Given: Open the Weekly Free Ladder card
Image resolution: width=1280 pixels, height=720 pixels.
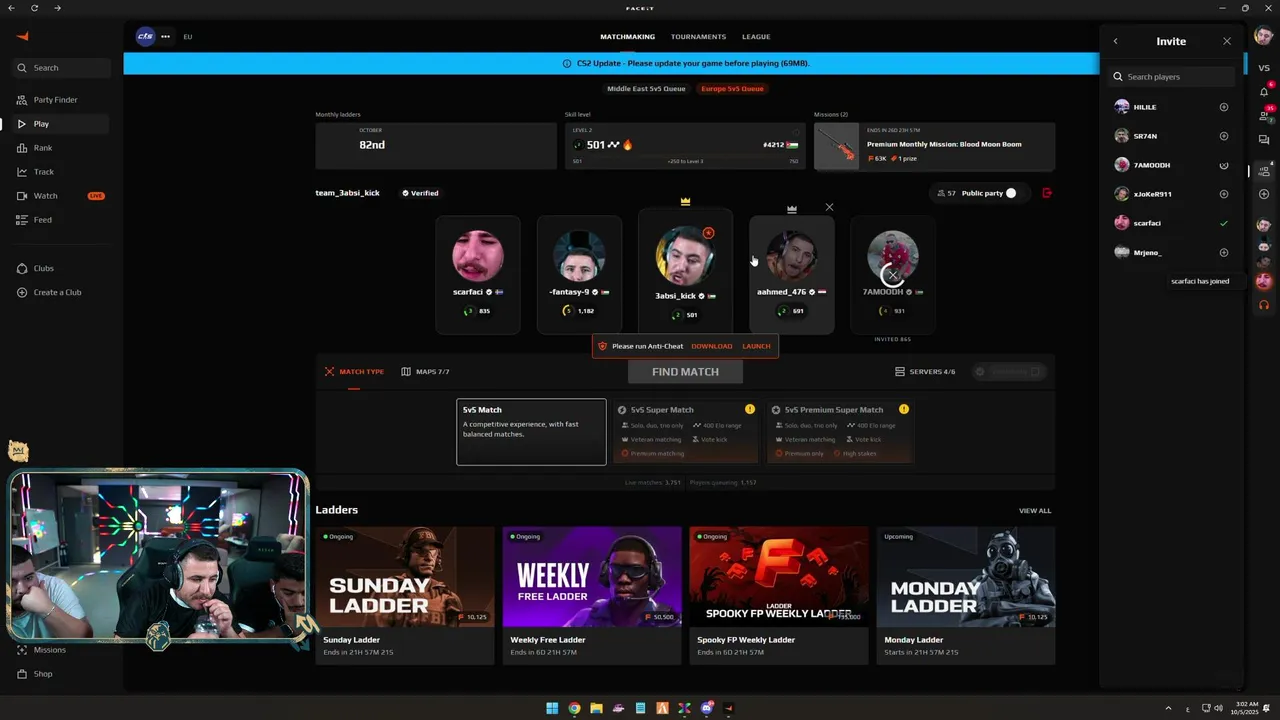Looking at the screenshot, I should point(592,595).
